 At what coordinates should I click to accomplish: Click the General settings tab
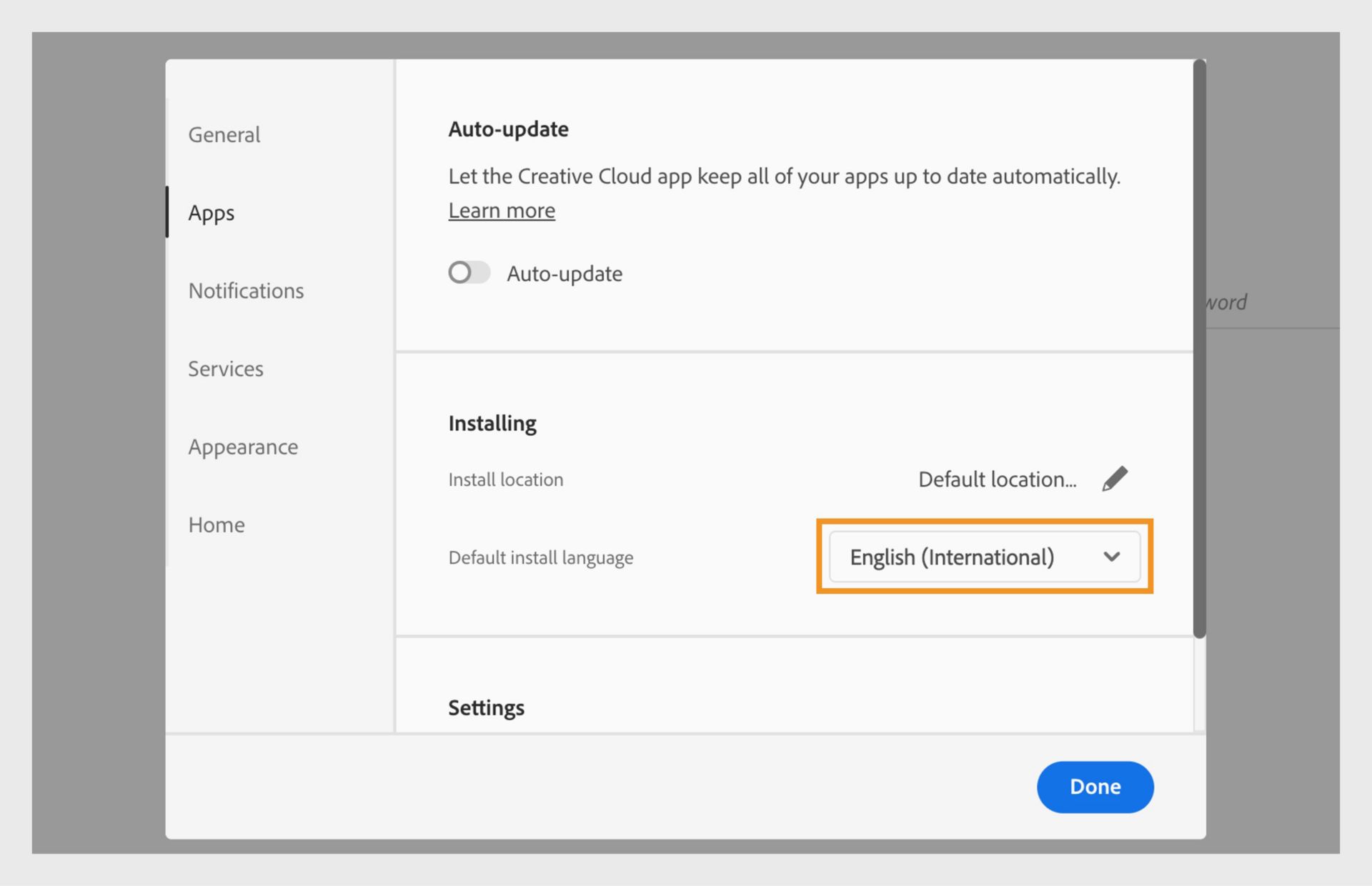[x=225, y=134]
